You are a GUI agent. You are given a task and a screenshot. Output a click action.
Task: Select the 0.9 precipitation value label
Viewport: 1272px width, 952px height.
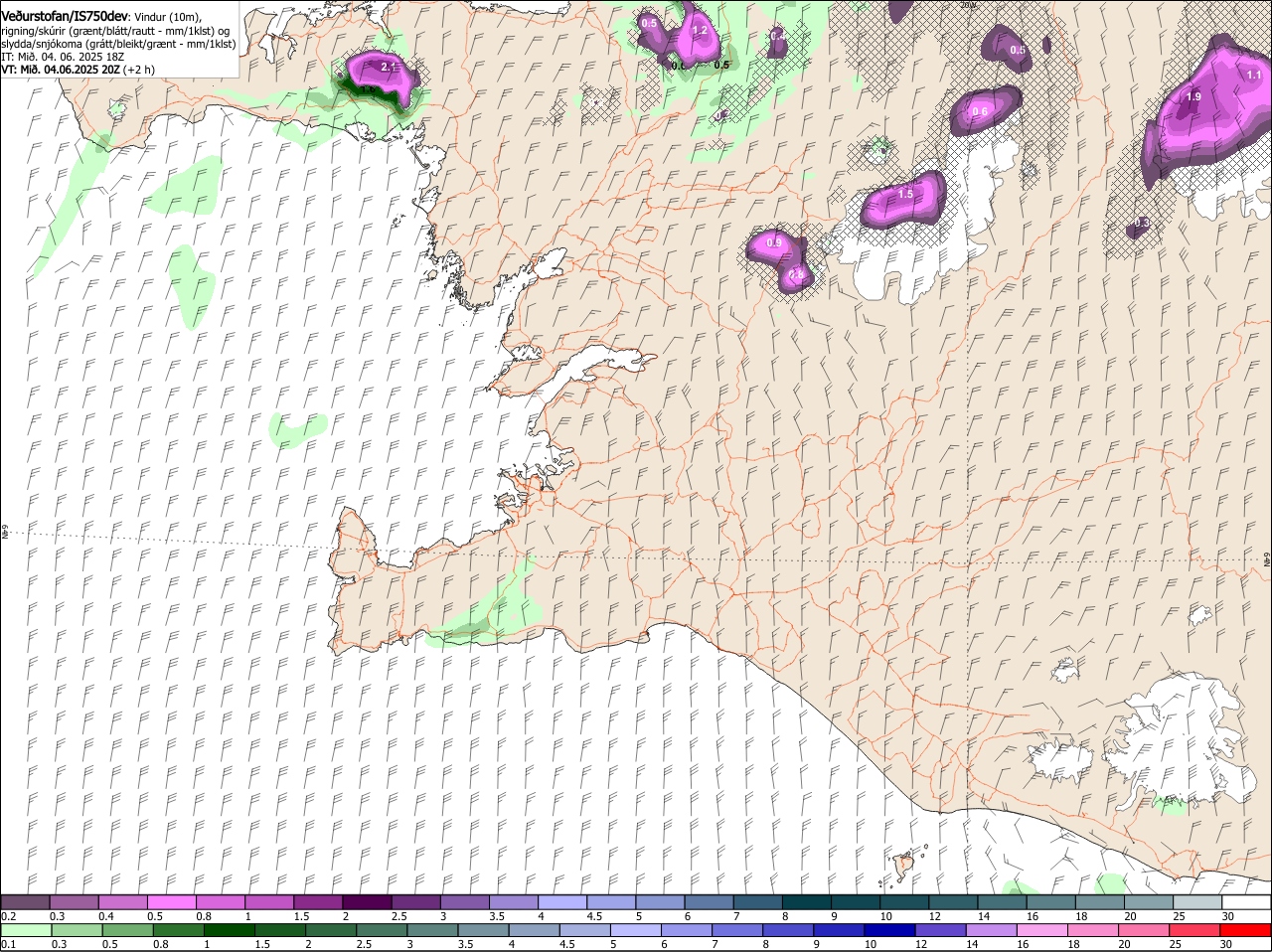[774, 243]
